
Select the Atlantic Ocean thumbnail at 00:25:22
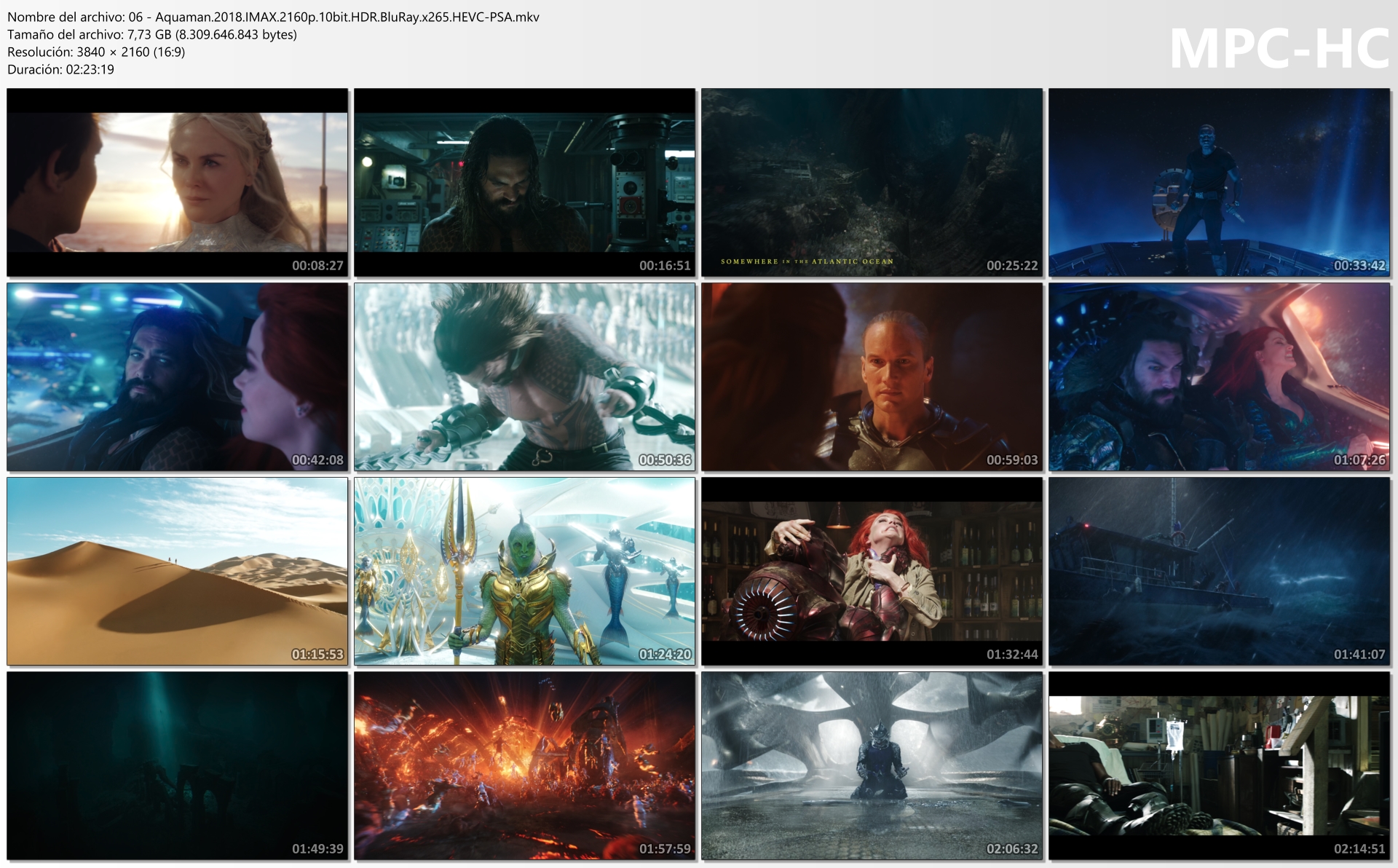pyautogui.click(x=872, y=182)
